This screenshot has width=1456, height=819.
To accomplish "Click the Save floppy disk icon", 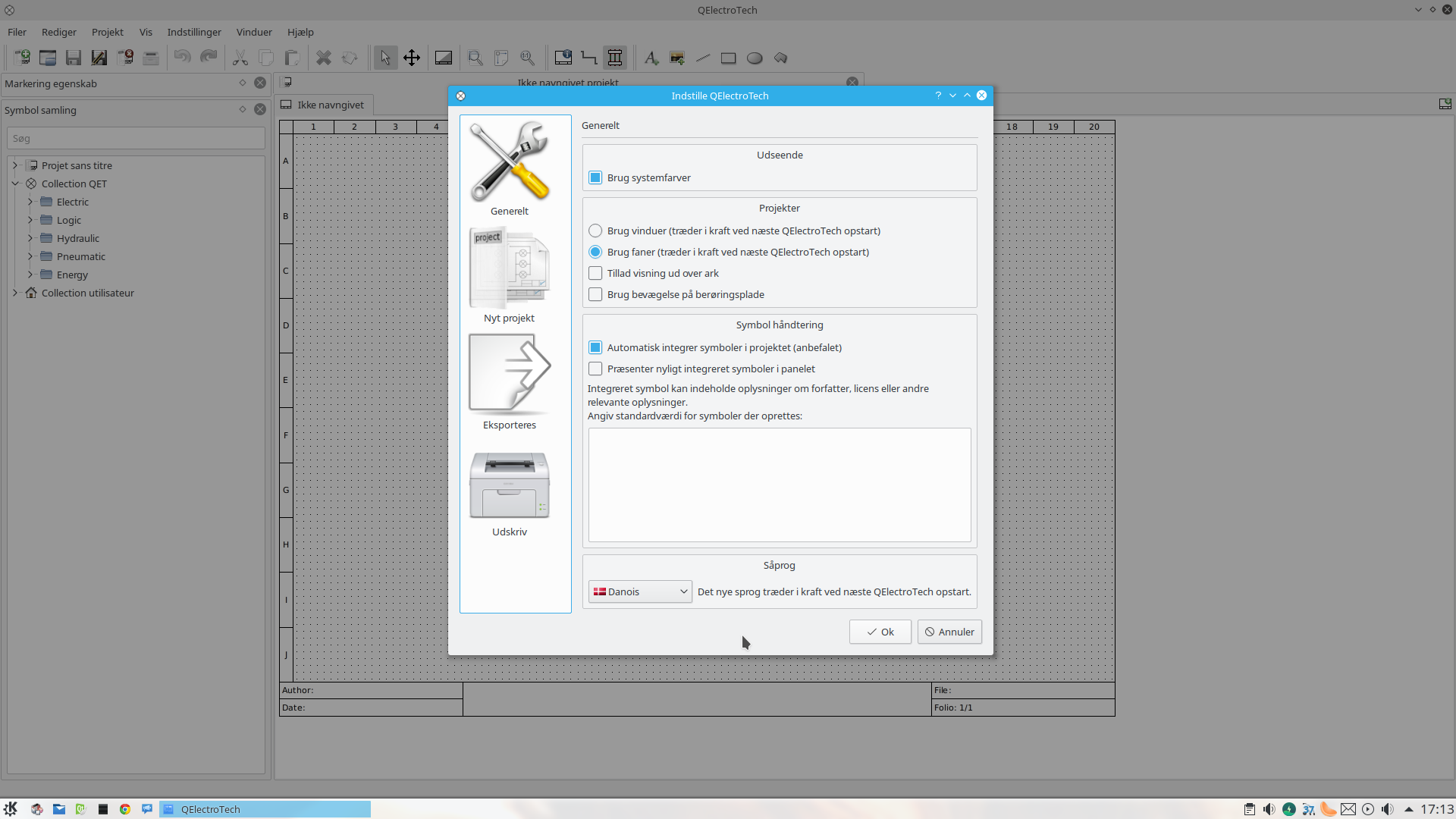I will click(74, 58).
